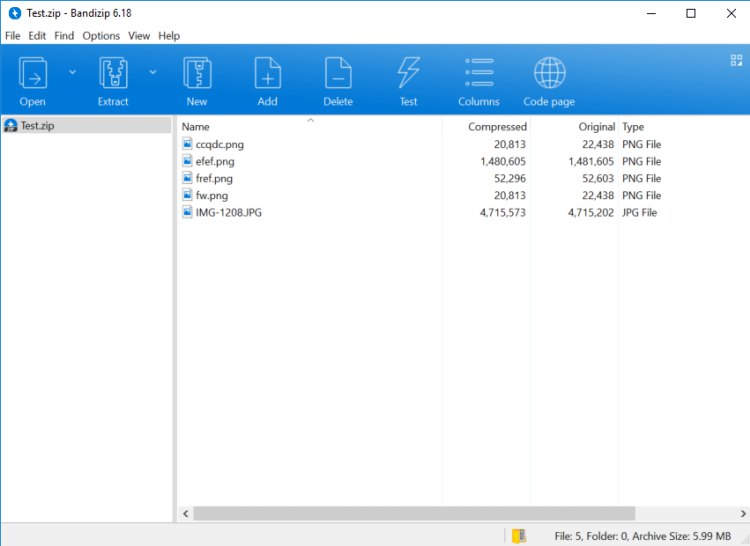
Task: Run the archive Test icon
Action: pyautogui.click(x=408, y=75)
